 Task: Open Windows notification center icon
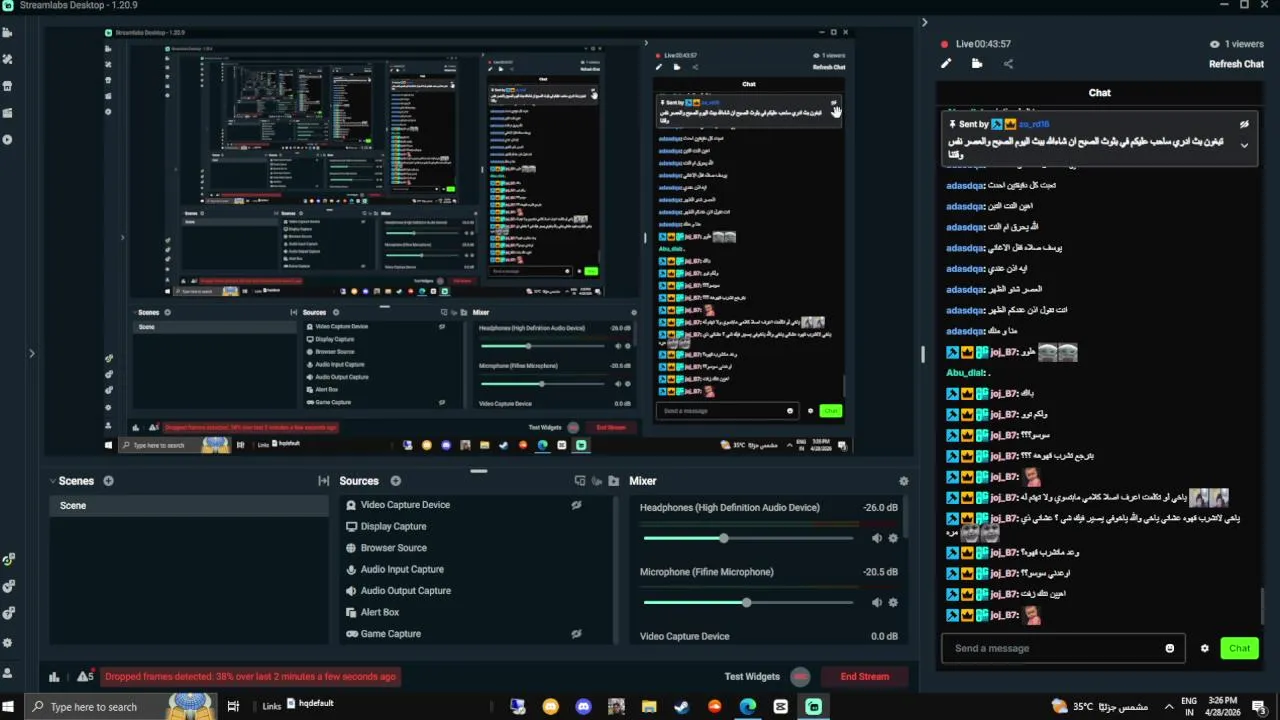(x=1258, y=707)
